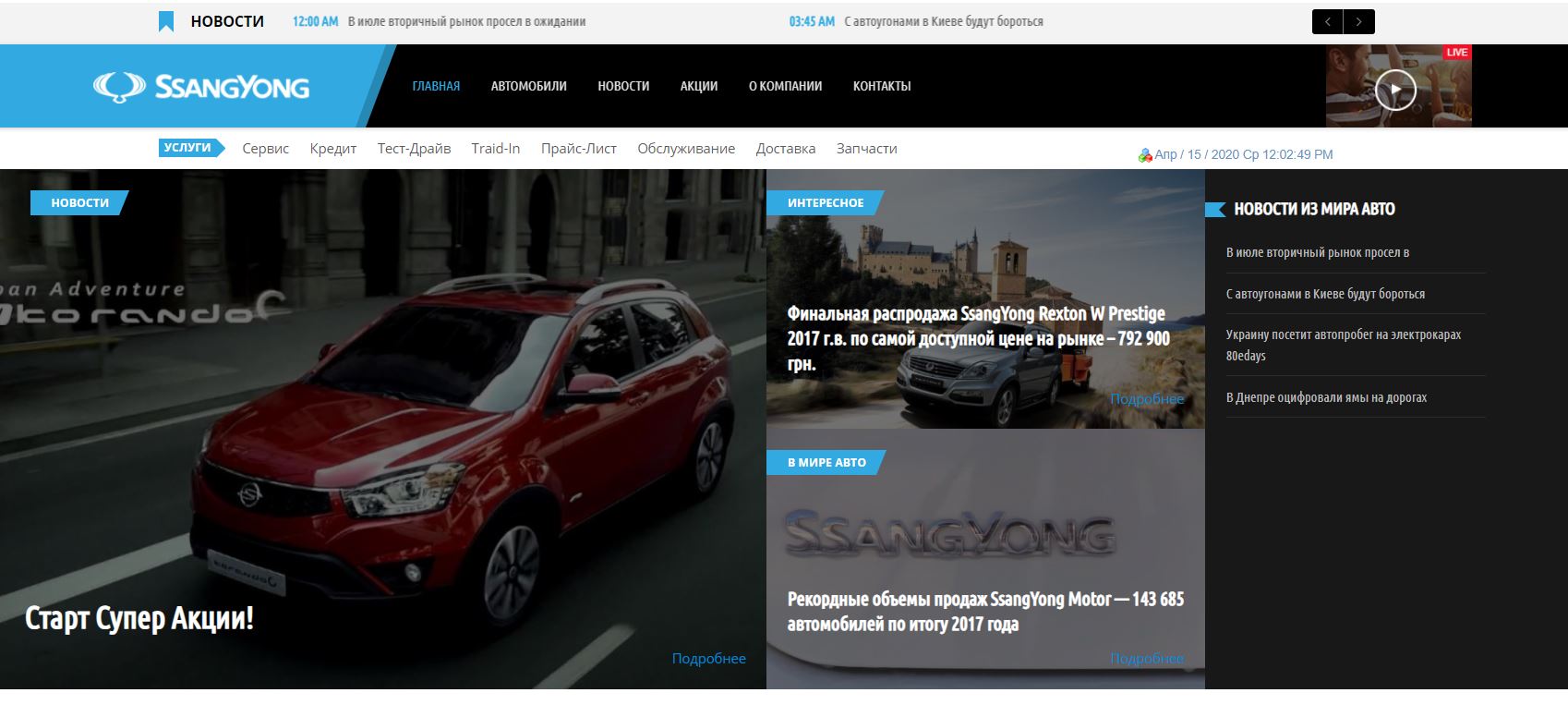The image size is (1568, 705).
Task: Click the date and time text
Action: (1244, 155)
